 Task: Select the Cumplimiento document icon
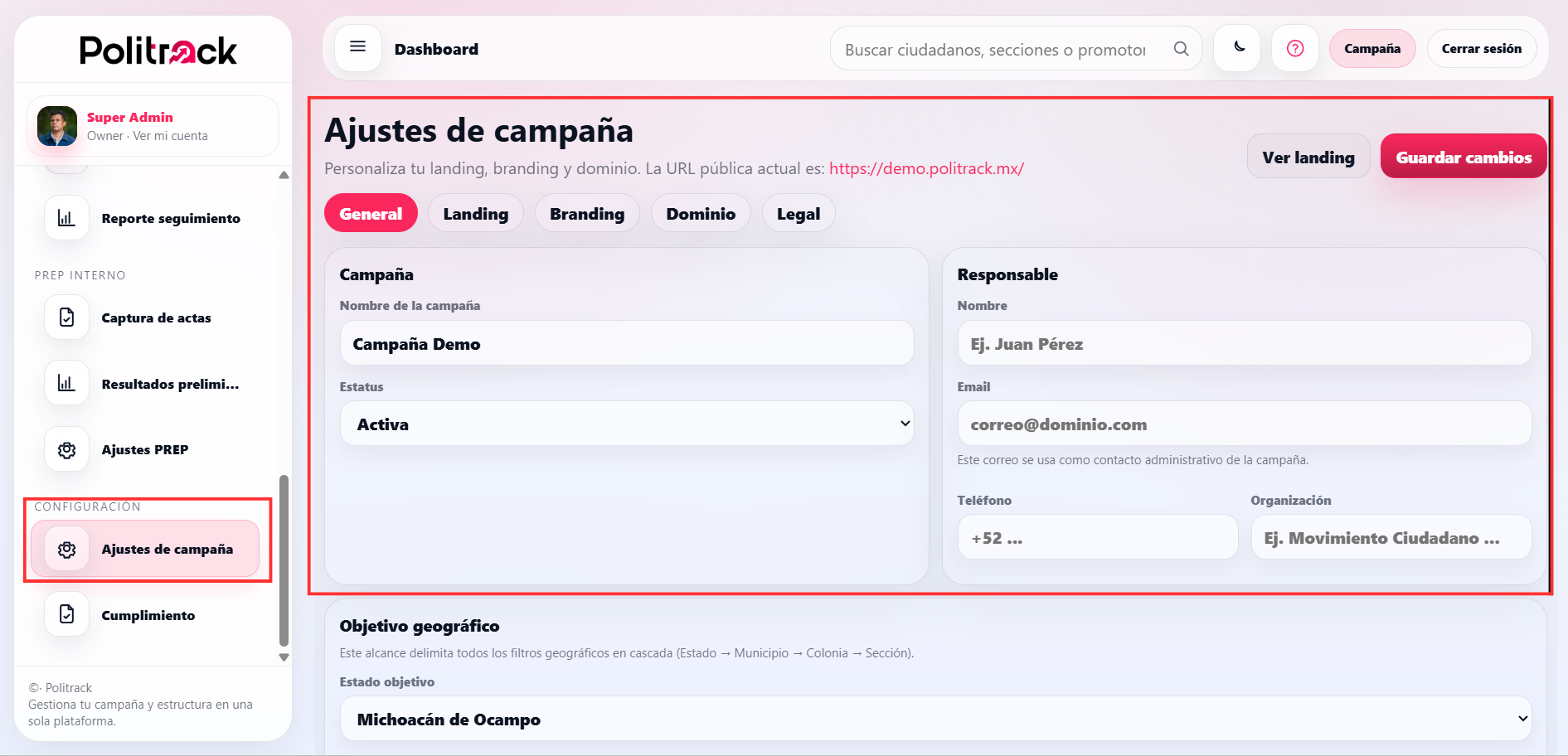[x=66, y=613]
